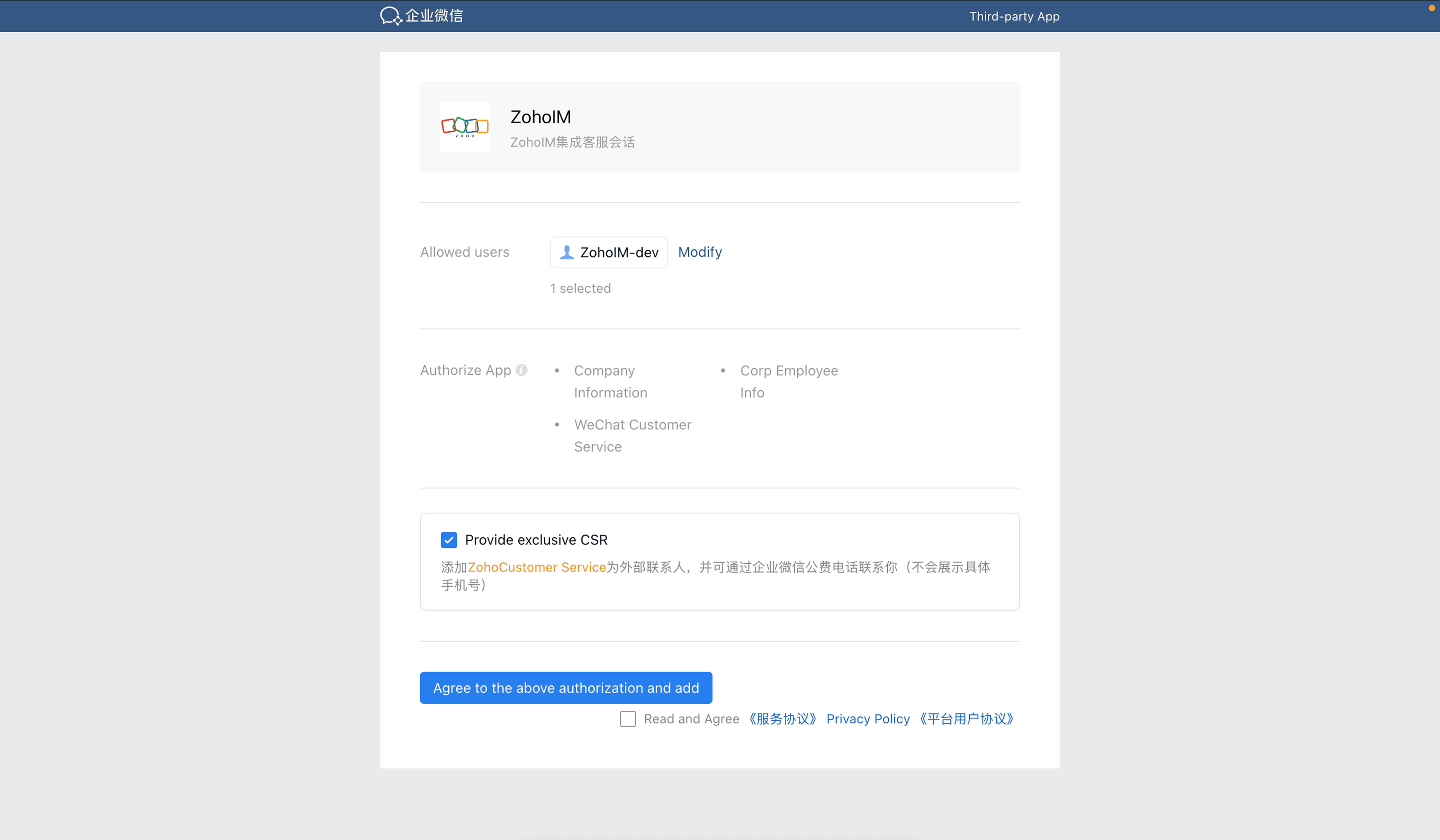Image resolution: width=1440 pixels, height=840 pixels.
Task: Check the Read and Agree checkbox
Action: (627, 719)
